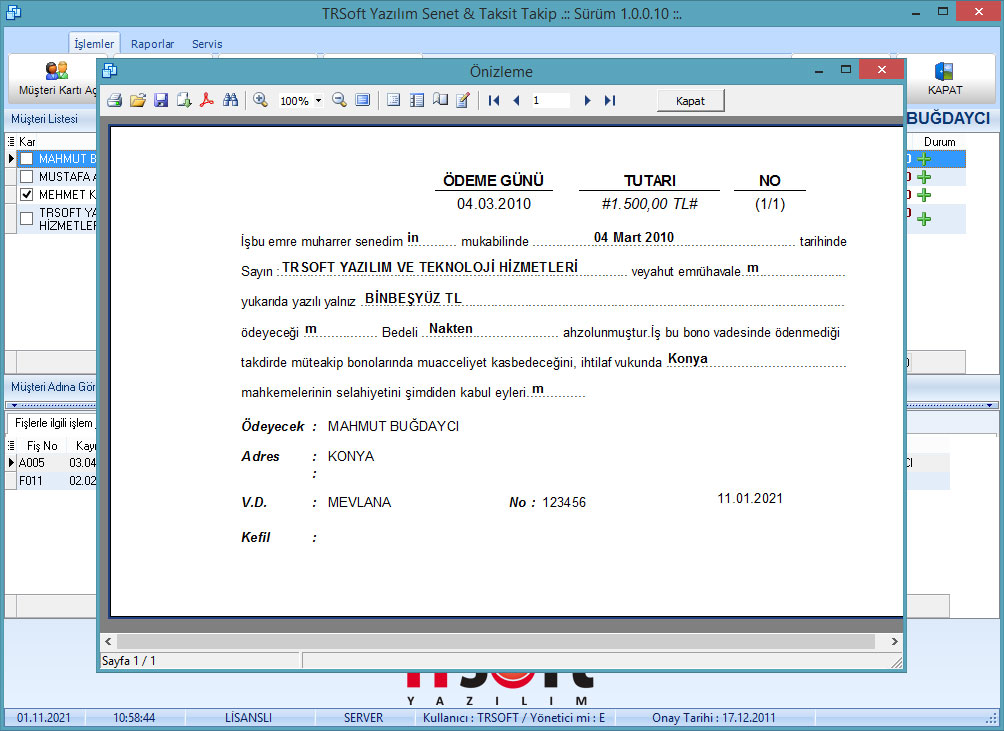
Task: Toggle checkbox for MAHMUT customer row
Action: pyautogui.click(x=26, y=159)
